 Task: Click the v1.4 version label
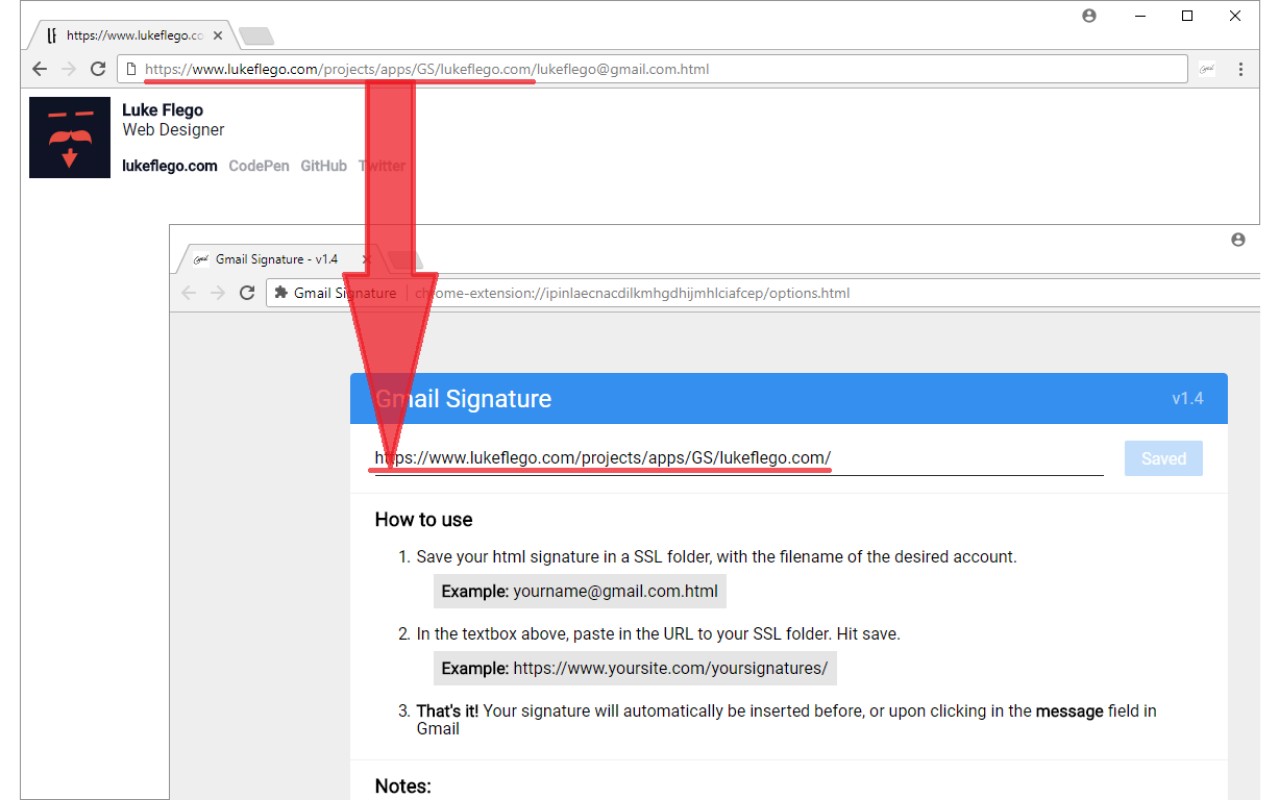[x=1188, y=398]
